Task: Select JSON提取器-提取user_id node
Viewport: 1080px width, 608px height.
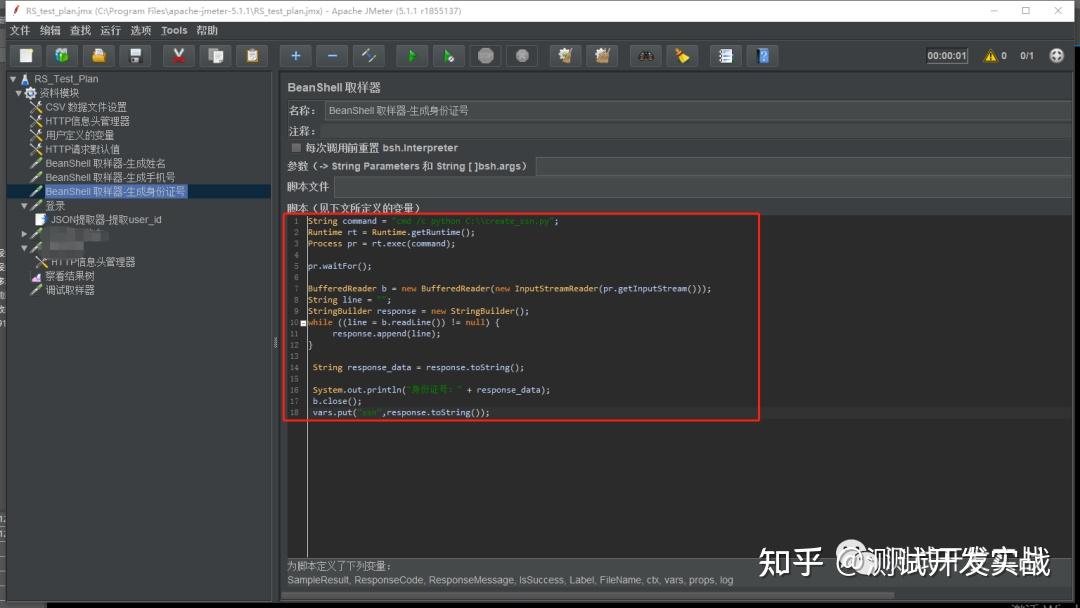Action: pyautogui.click(x=106, y=220)
